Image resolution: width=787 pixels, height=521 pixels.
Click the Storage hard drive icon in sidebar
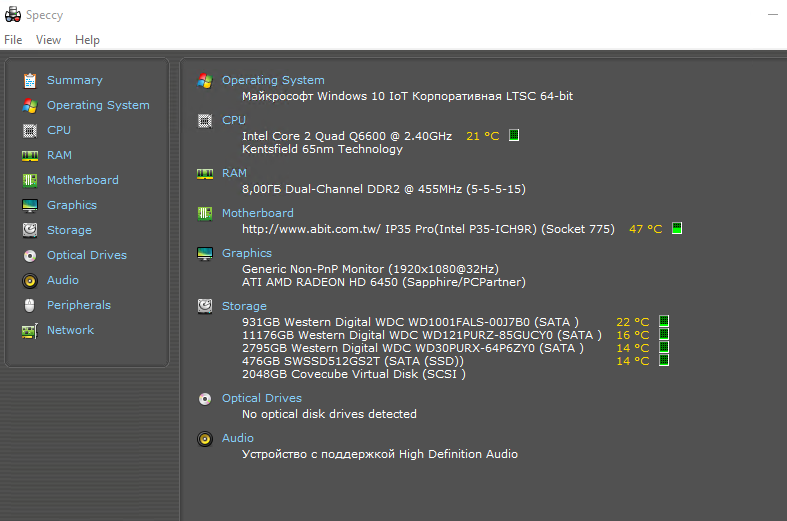[30, 230]
